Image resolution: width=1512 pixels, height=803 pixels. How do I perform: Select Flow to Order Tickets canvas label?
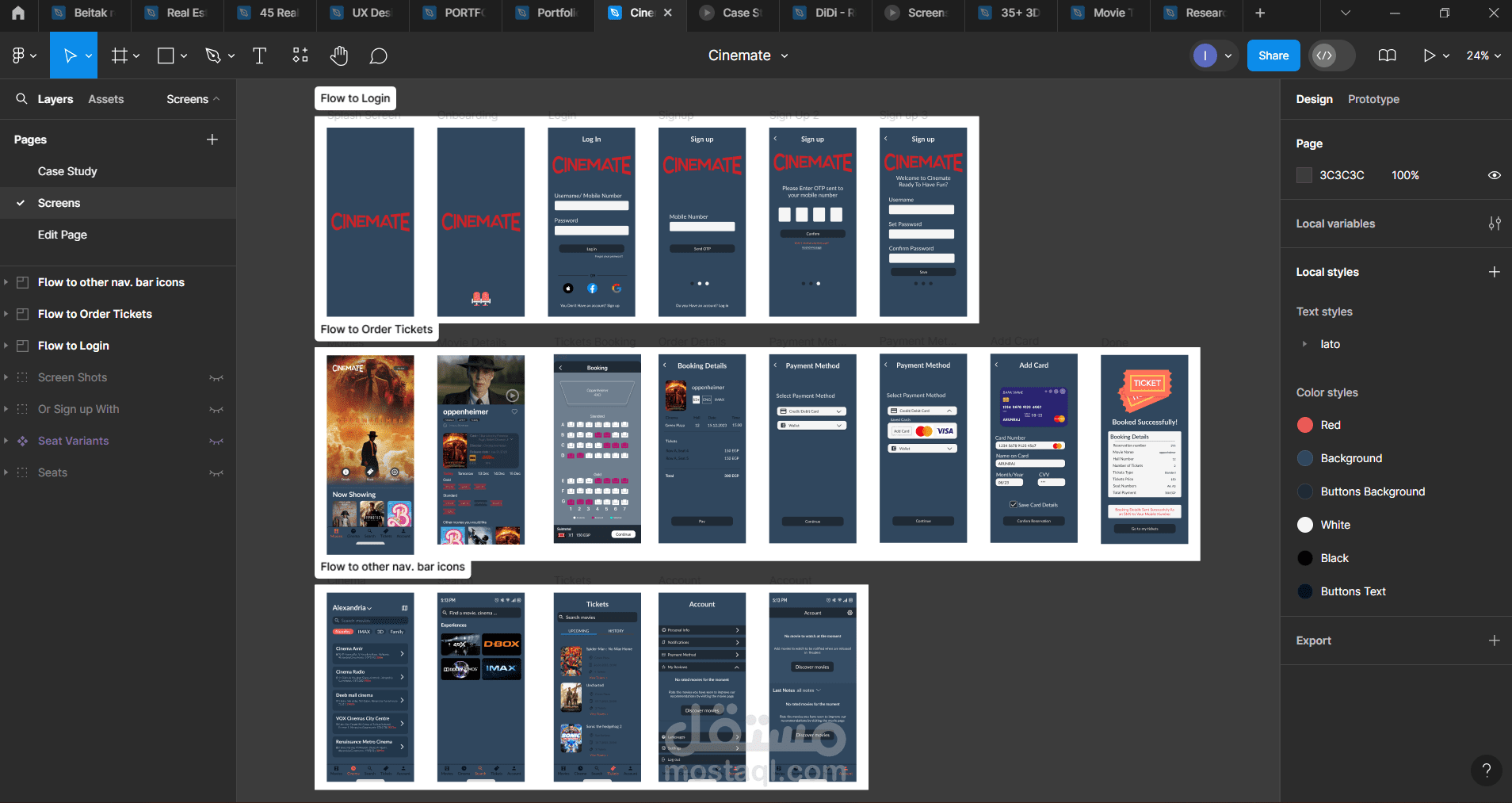coord(376,329)
